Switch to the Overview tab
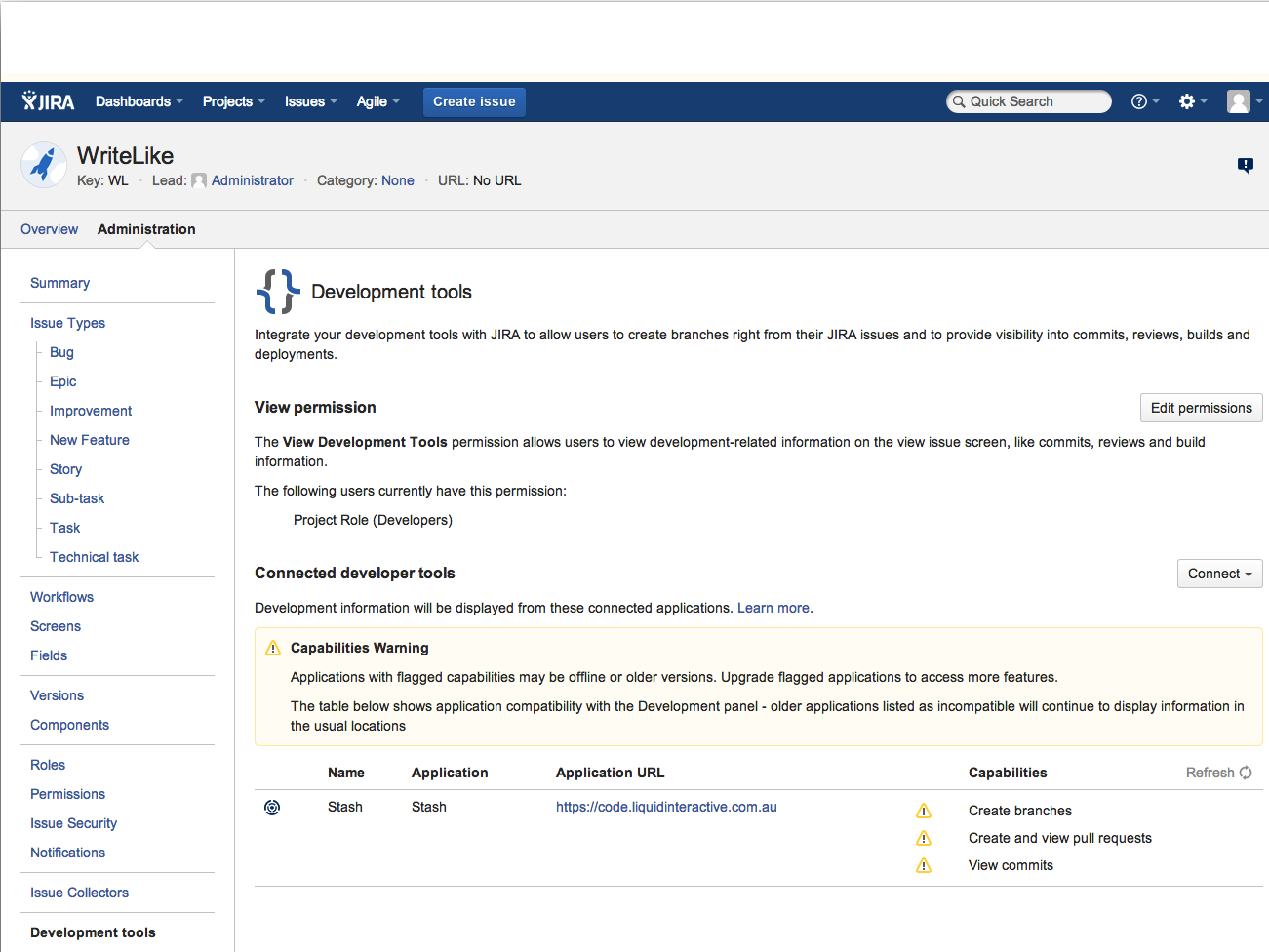Screen dimensions: 1269x952 pyautogui.click(x=49, y=229)
